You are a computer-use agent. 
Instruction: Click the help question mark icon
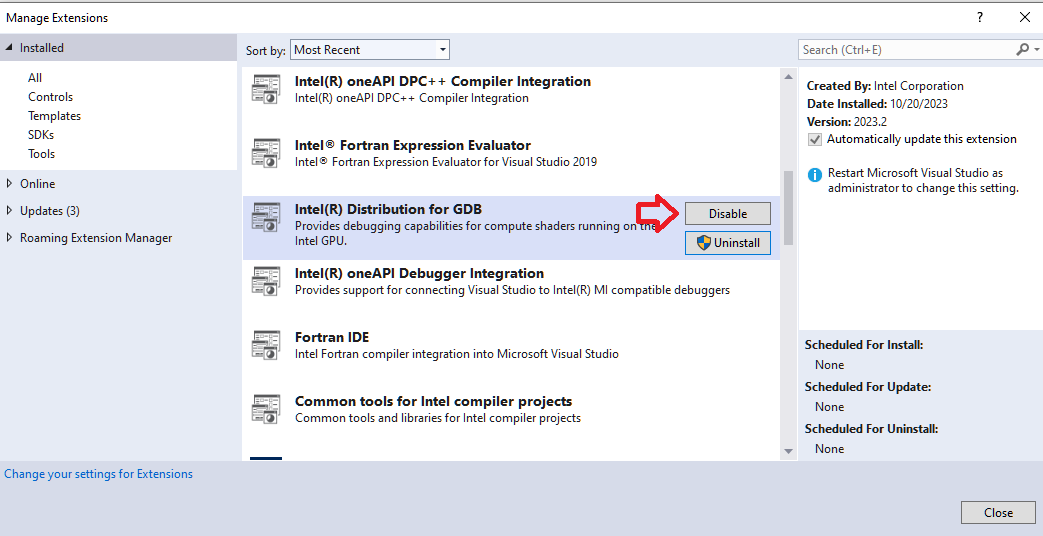979,17
